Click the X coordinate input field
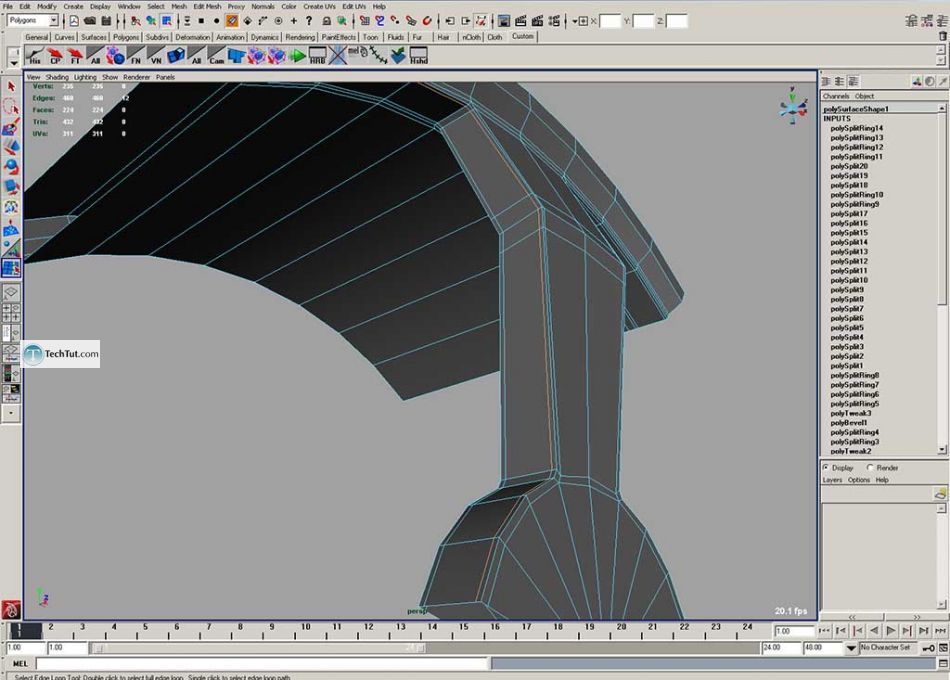 pyautogui.click(x=610, y=21)
